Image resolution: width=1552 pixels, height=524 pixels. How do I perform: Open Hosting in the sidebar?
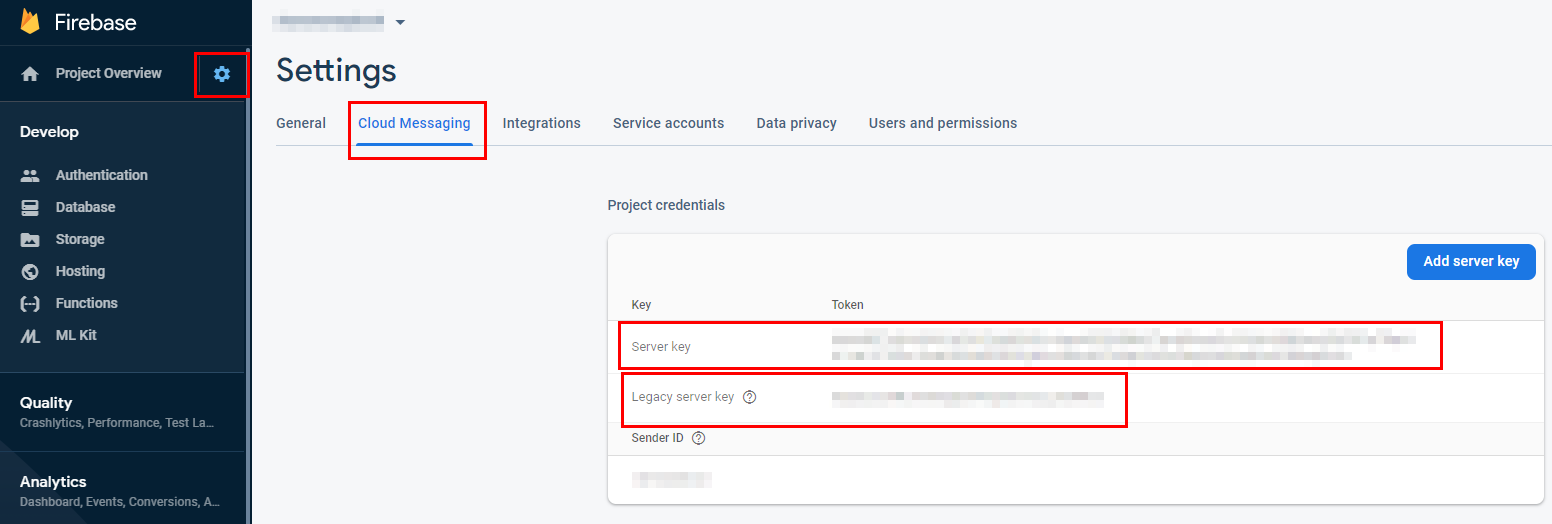click(x=80, y=271)
